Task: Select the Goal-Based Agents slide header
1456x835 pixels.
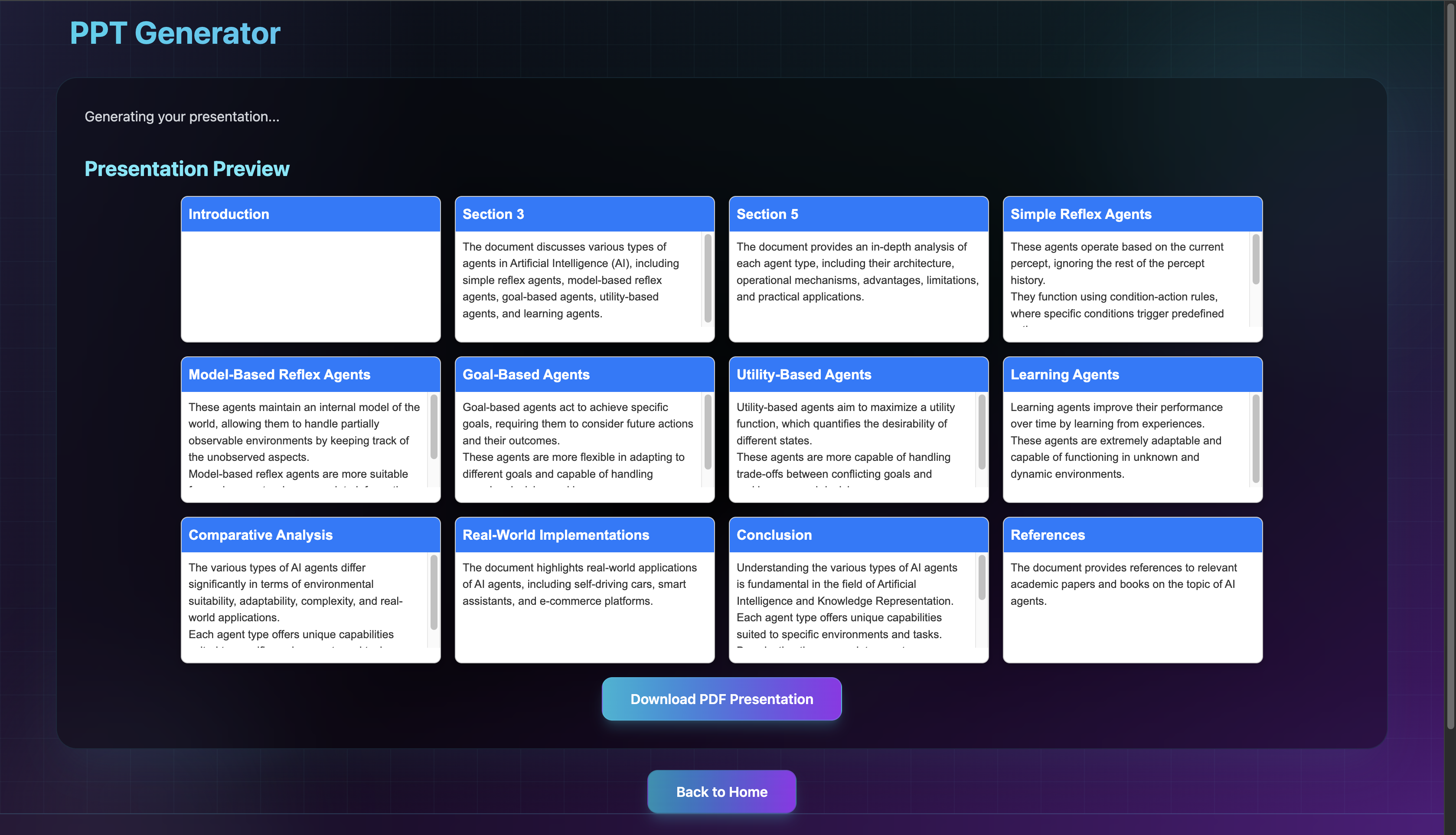Action: (584, 375)
